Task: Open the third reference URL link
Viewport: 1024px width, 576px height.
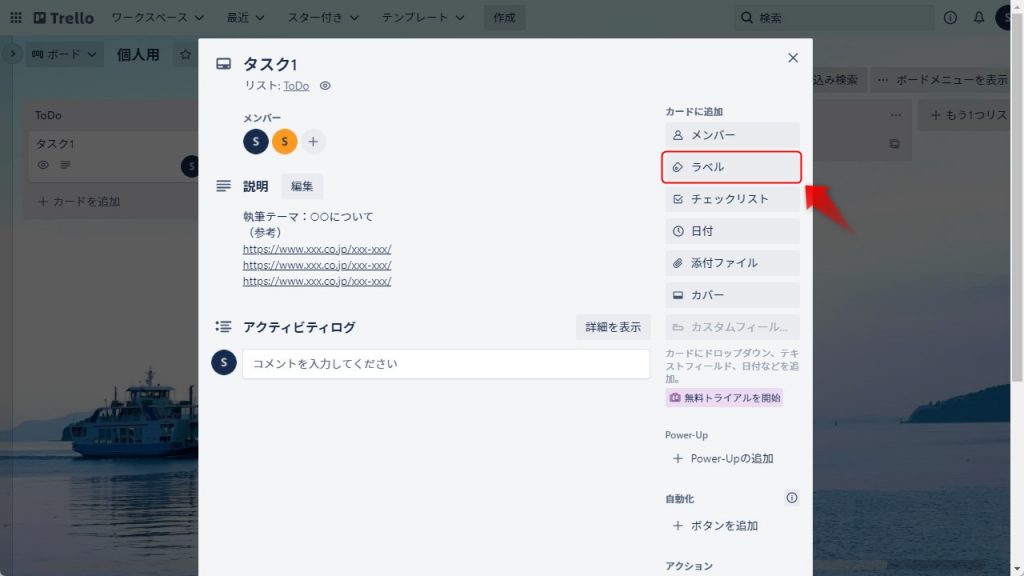Action: pyautogui.click(x=317, y=281)
